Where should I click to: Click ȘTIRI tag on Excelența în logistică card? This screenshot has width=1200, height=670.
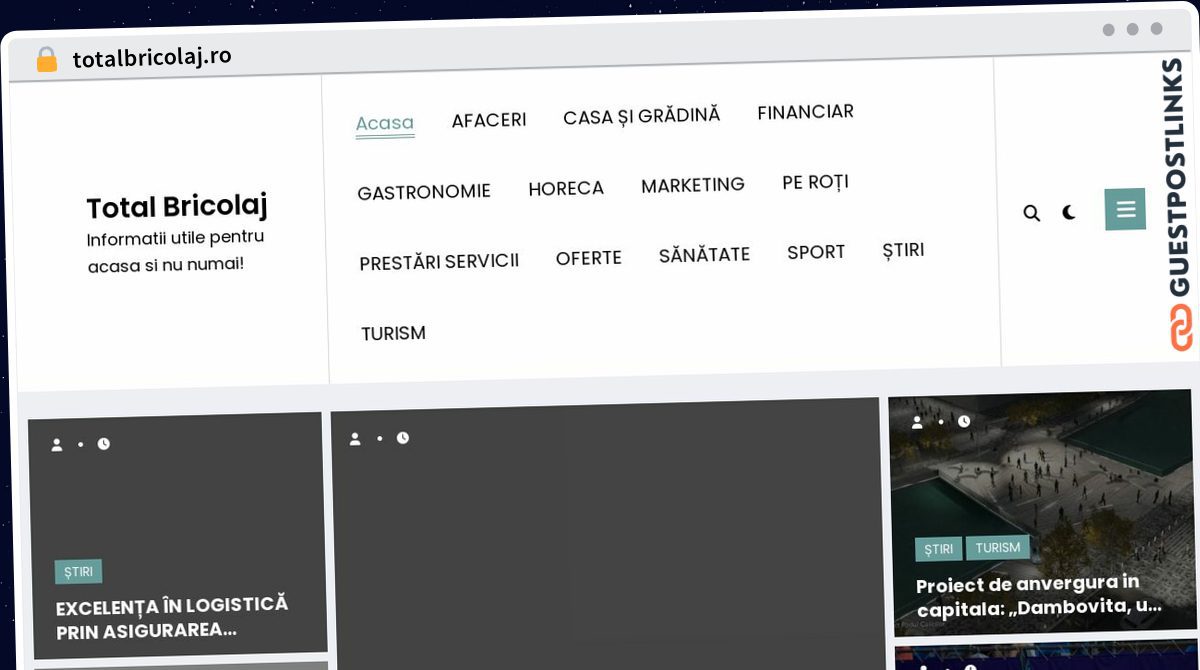(x=78, y=572)
